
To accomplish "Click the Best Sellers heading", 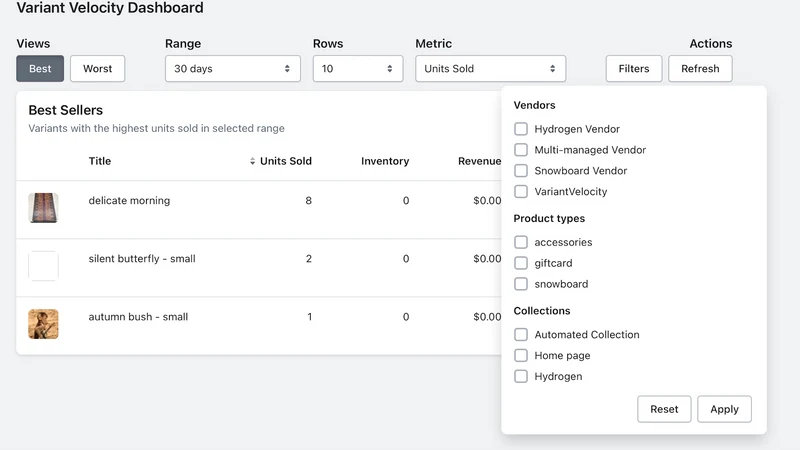I will tap(66, 110).
